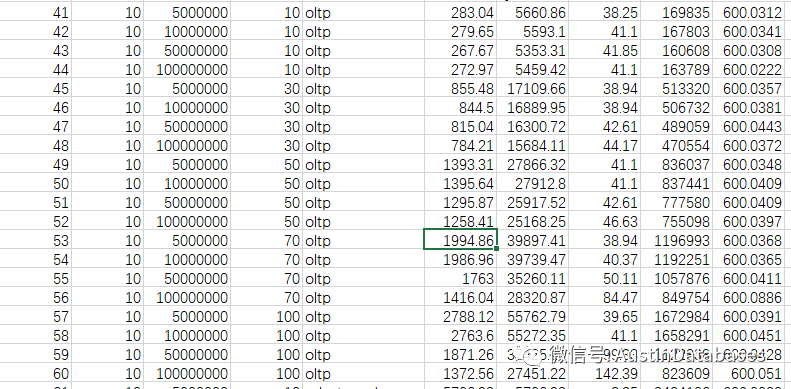Click cell with value 784.21
The image size is (791, 389).
460,145
